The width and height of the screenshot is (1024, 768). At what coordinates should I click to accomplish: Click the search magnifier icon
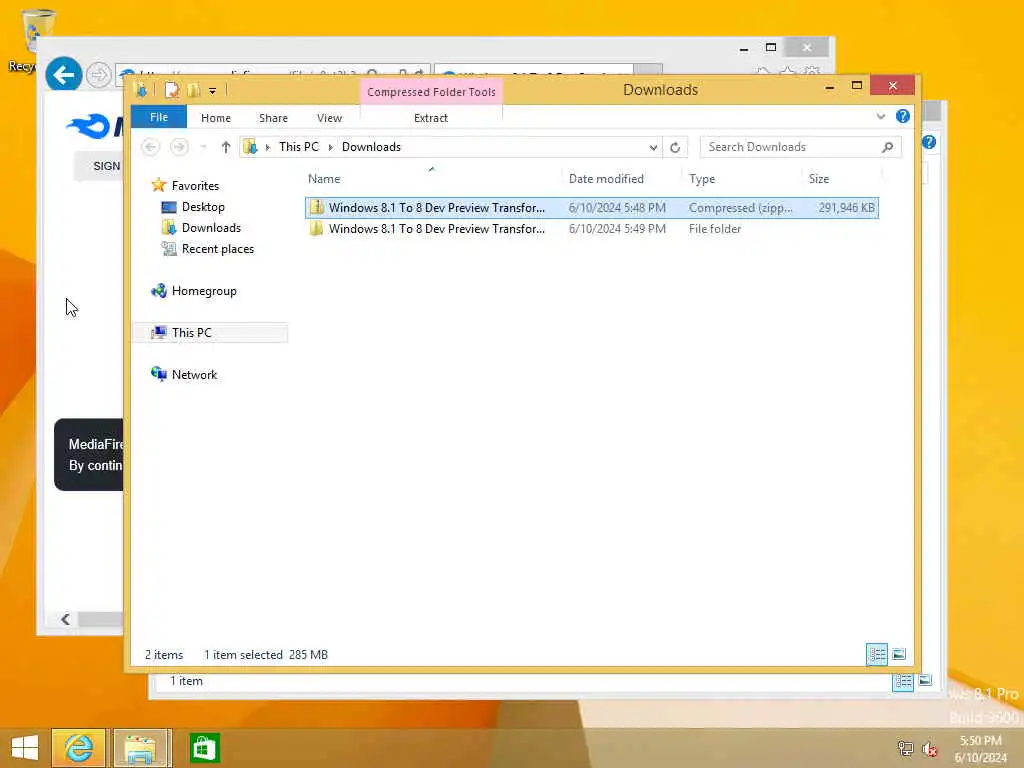point(888,147)
